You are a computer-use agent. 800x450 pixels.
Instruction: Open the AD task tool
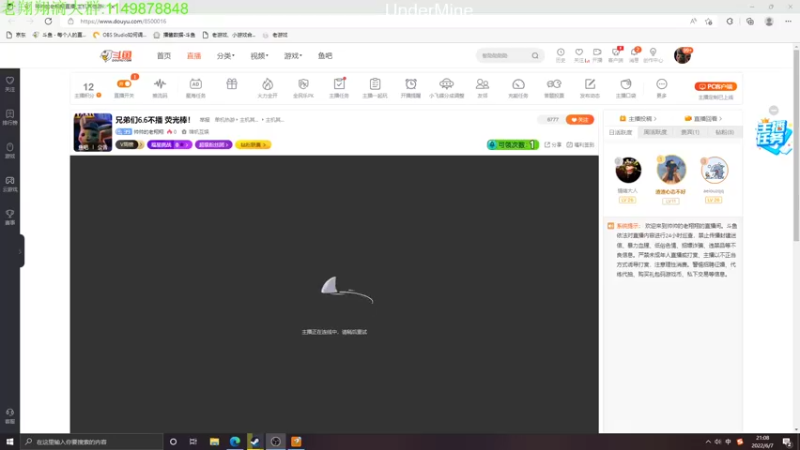click(195, 87)
